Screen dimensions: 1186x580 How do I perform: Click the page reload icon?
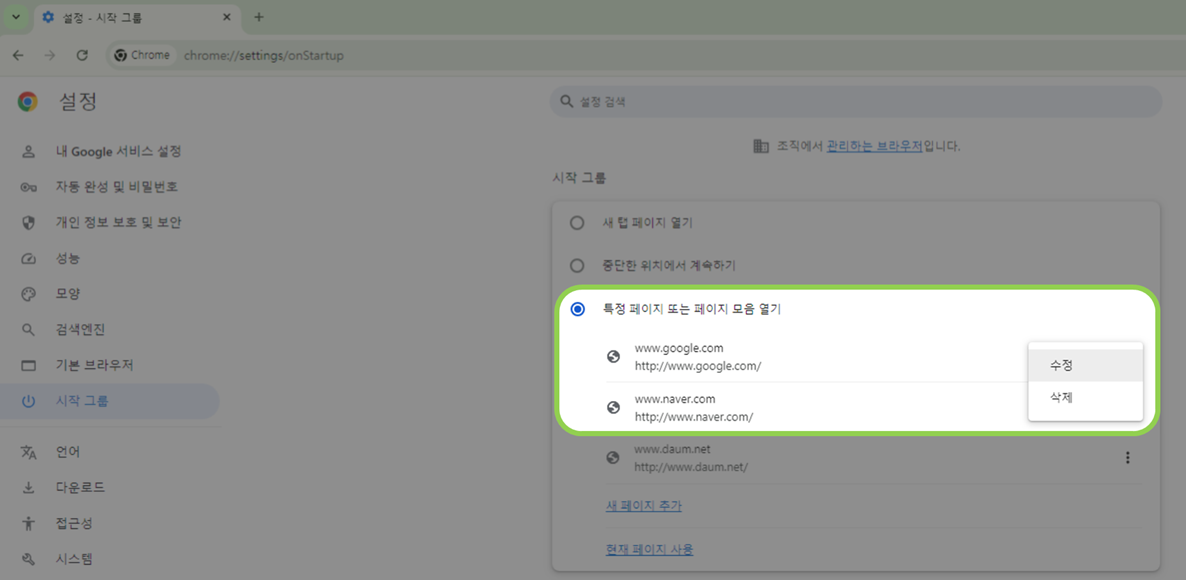pos(83,55)
